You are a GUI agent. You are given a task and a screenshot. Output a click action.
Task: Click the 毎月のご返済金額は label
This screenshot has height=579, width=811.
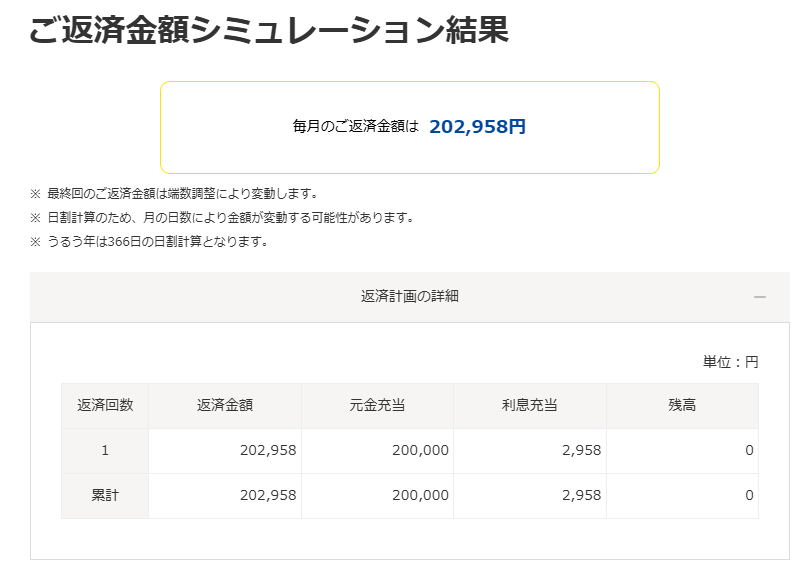click(355, 127)
